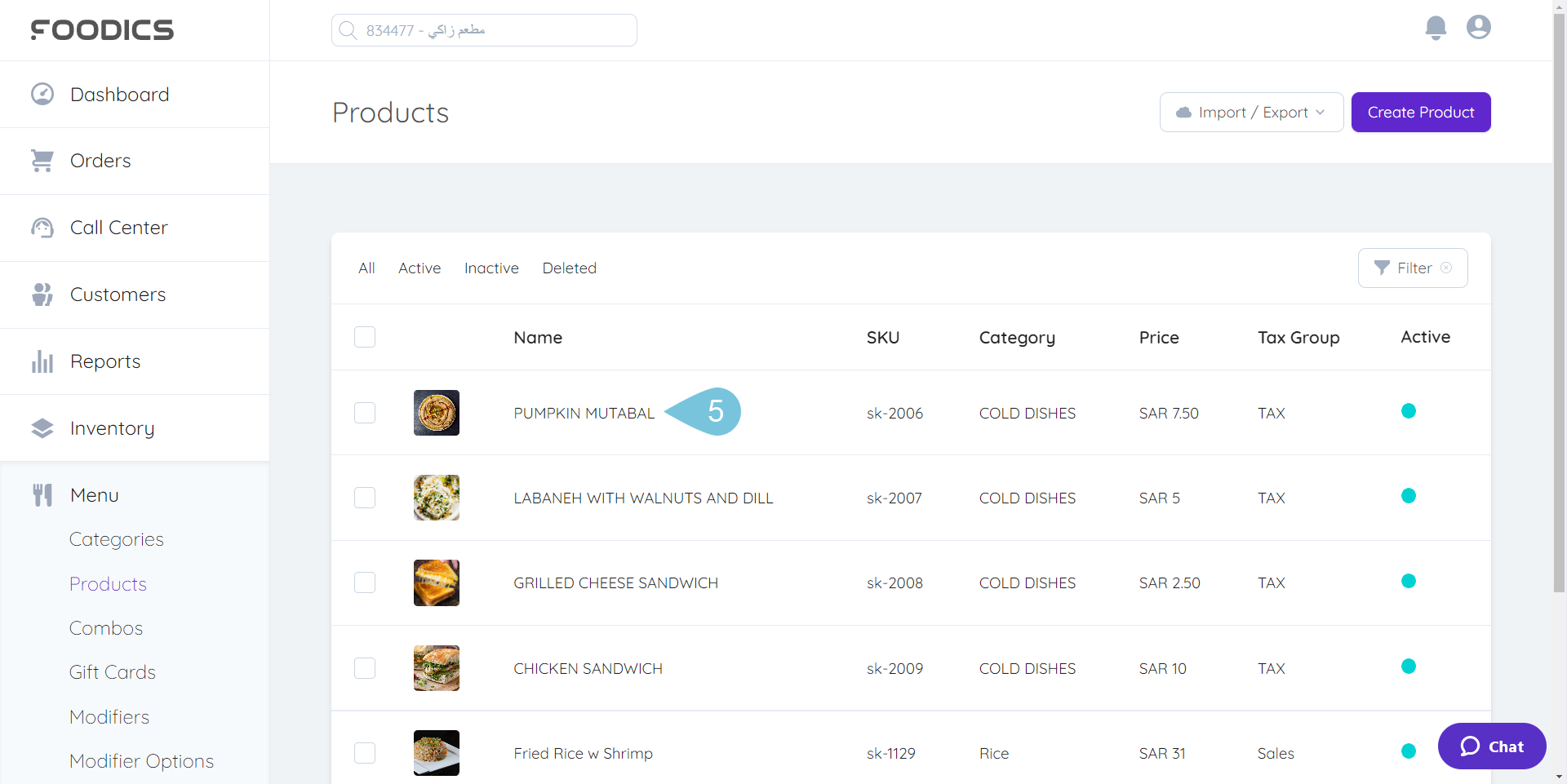
Task: Click the PUMPKIN MUTABAL product name
Action: pyautogui.click(x=584, y=414)
